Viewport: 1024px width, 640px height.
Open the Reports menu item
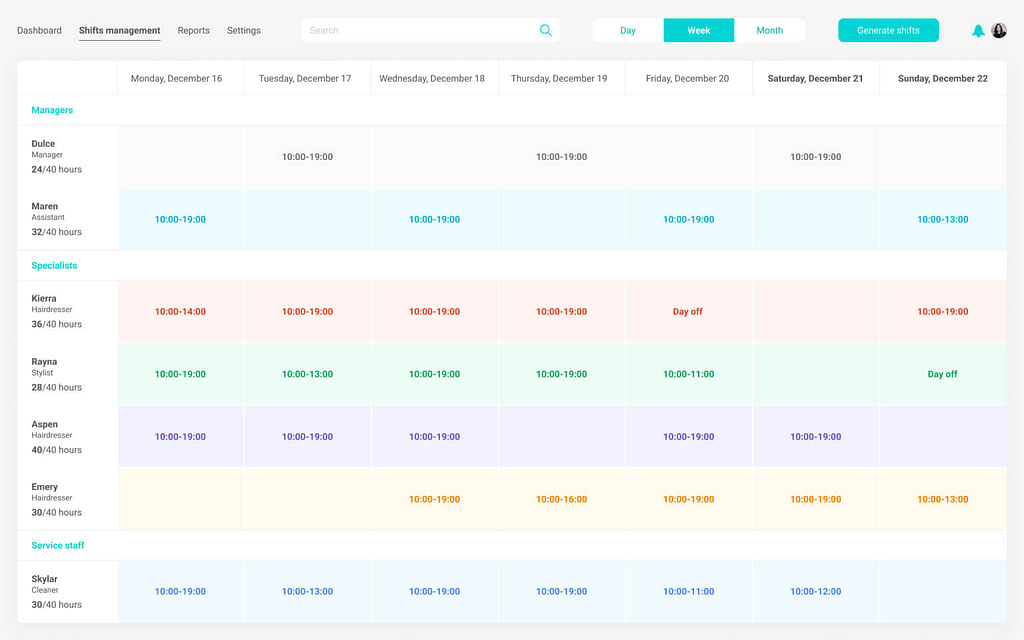194,31
